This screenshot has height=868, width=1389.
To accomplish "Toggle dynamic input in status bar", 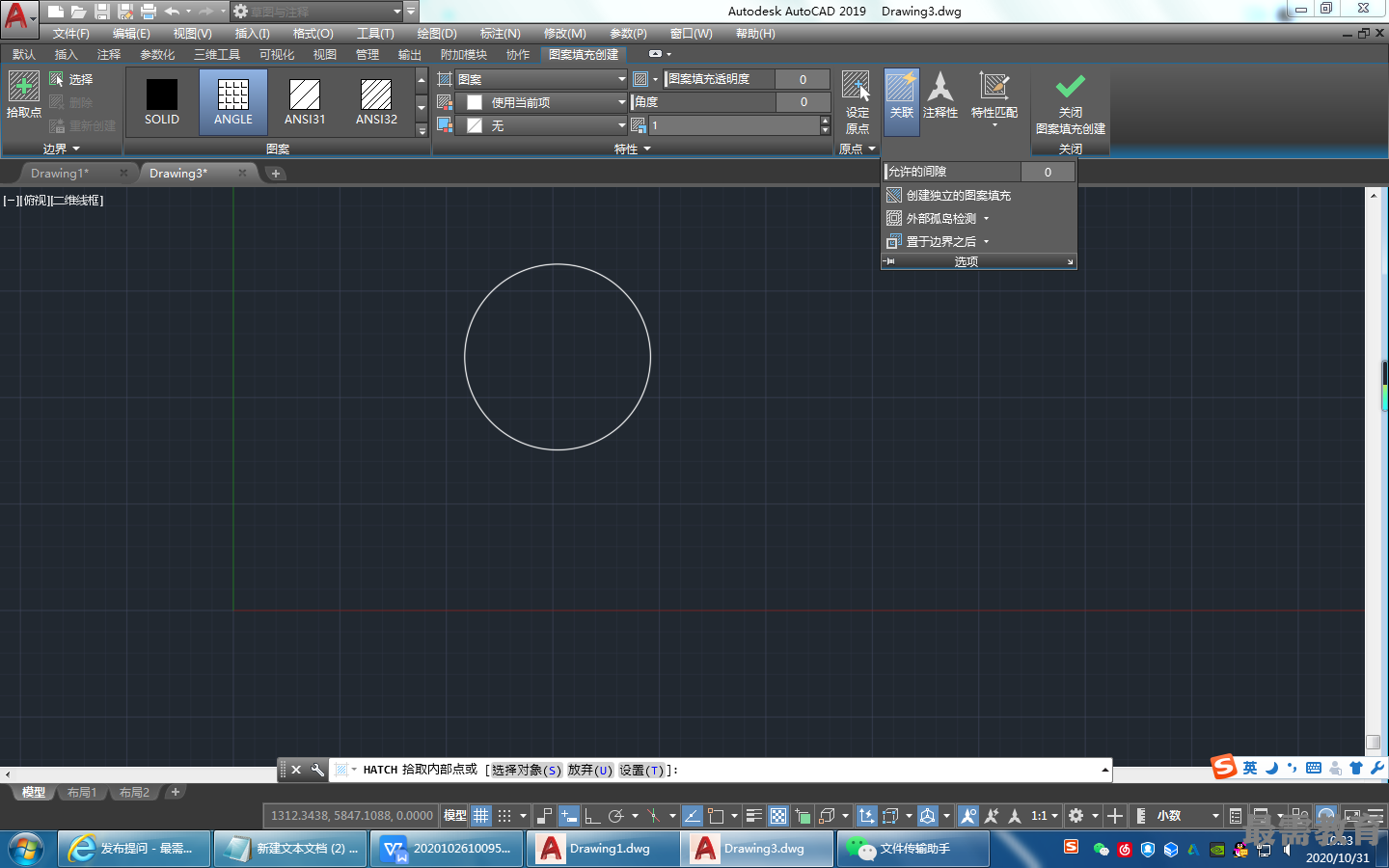I will pyautogui.click(x=569, y=816).
